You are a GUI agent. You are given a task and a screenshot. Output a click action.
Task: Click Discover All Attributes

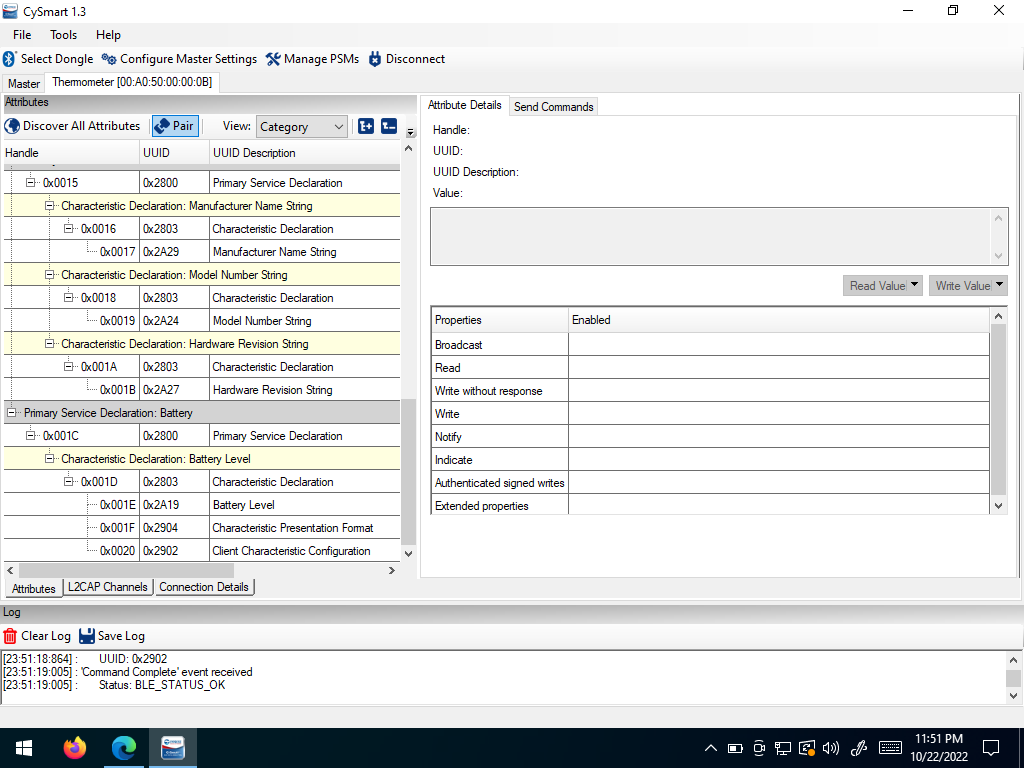(72, 126)
